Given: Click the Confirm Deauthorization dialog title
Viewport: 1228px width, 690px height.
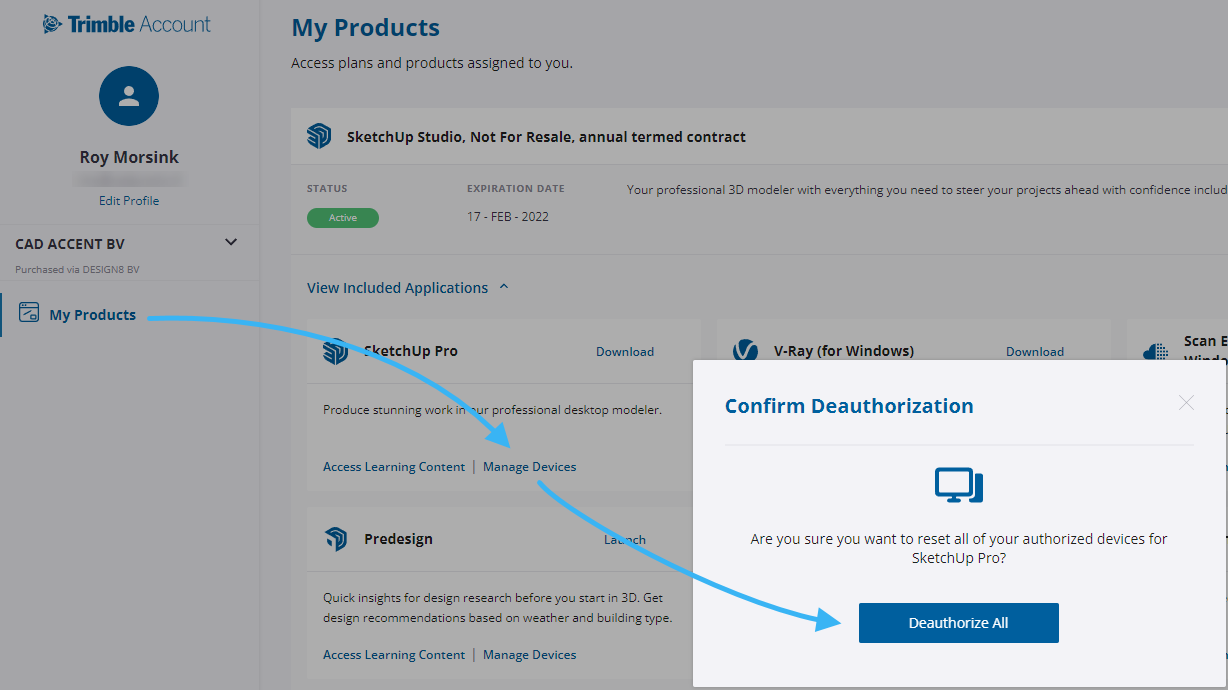Looking at the screenshot, I should (849, 406).
